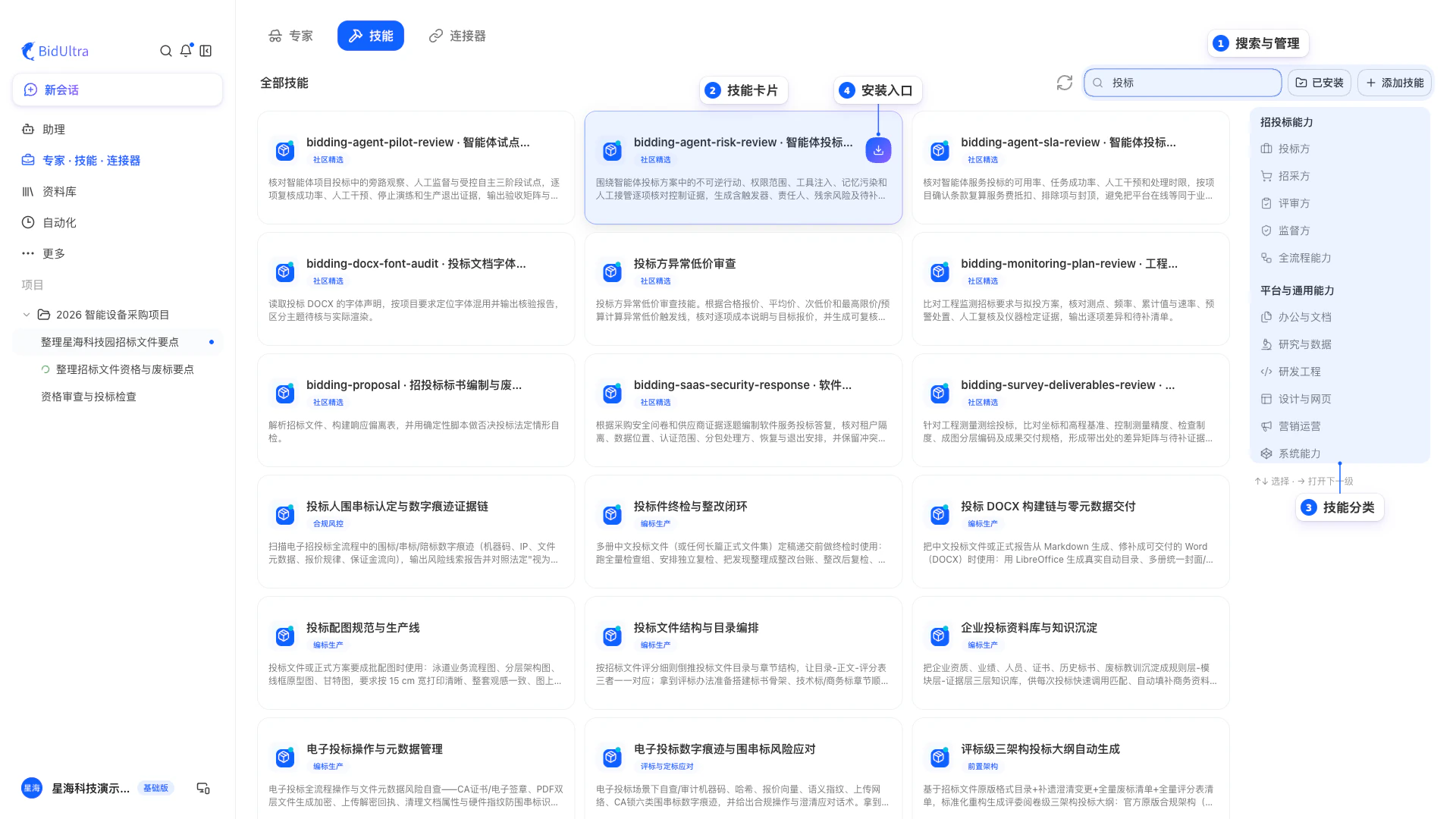Select 招采方 category with cart icon
The width and height of the screenshot is (1456, 819).
[1339, 176]
